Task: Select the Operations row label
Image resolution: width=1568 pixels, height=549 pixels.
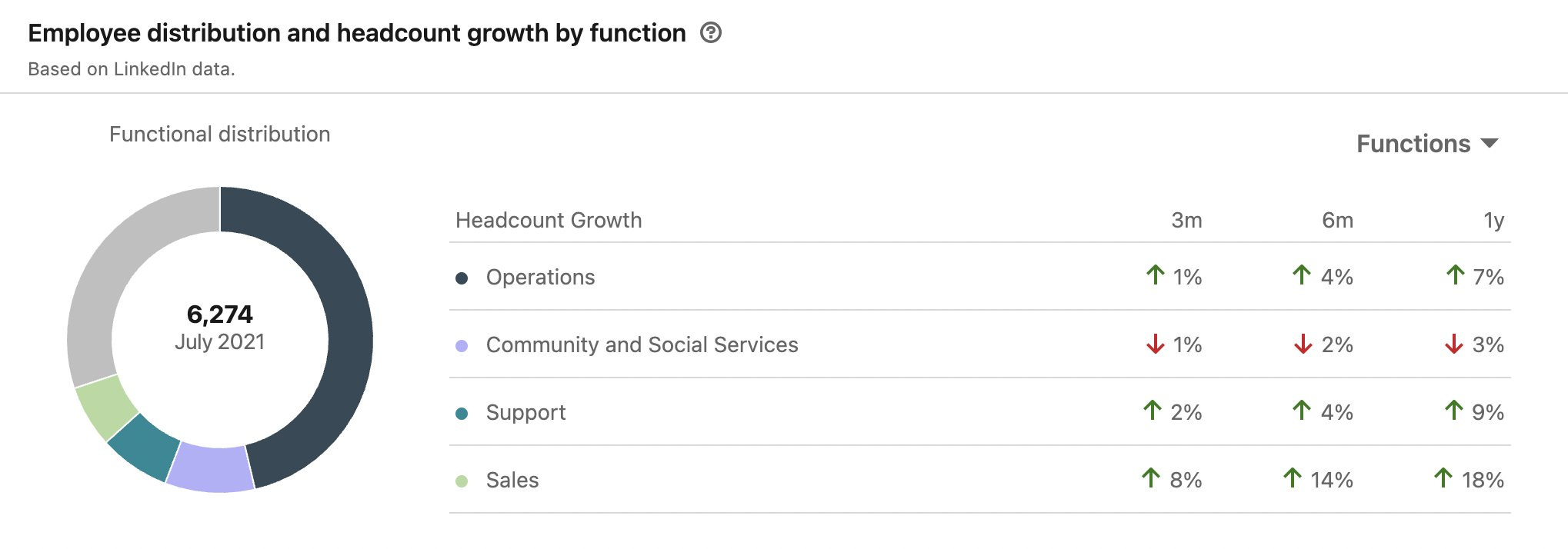Action: pos(540,278)
